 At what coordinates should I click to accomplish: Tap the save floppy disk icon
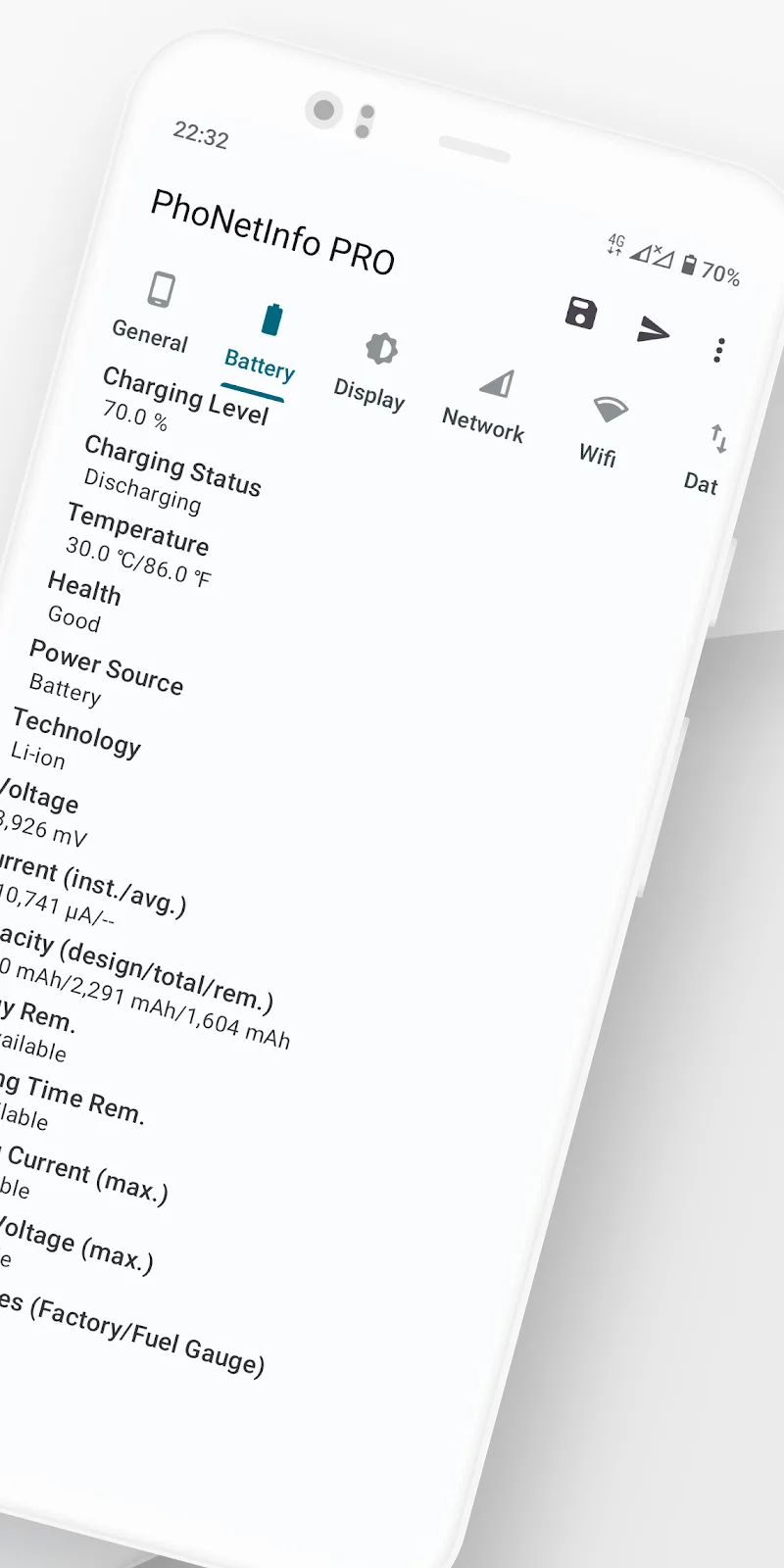pos(581,313)
